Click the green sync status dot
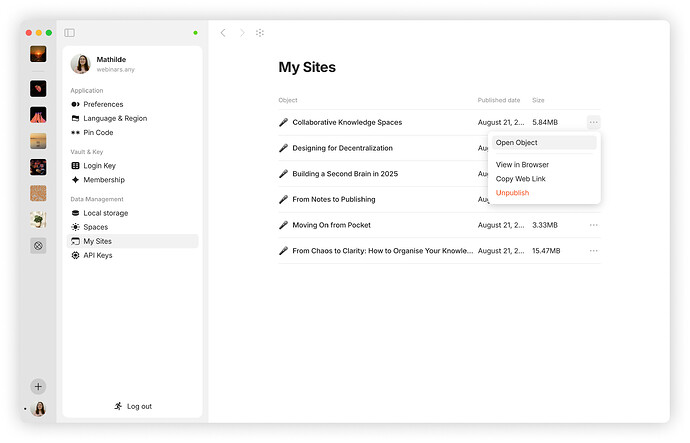Screen dimensions: 690x443 195,33
